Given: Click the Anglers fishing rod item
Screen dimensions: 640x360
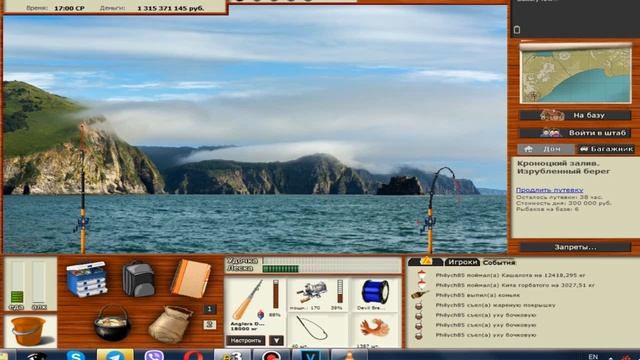Looking at the screenshot, I should [x=248, y=300].
